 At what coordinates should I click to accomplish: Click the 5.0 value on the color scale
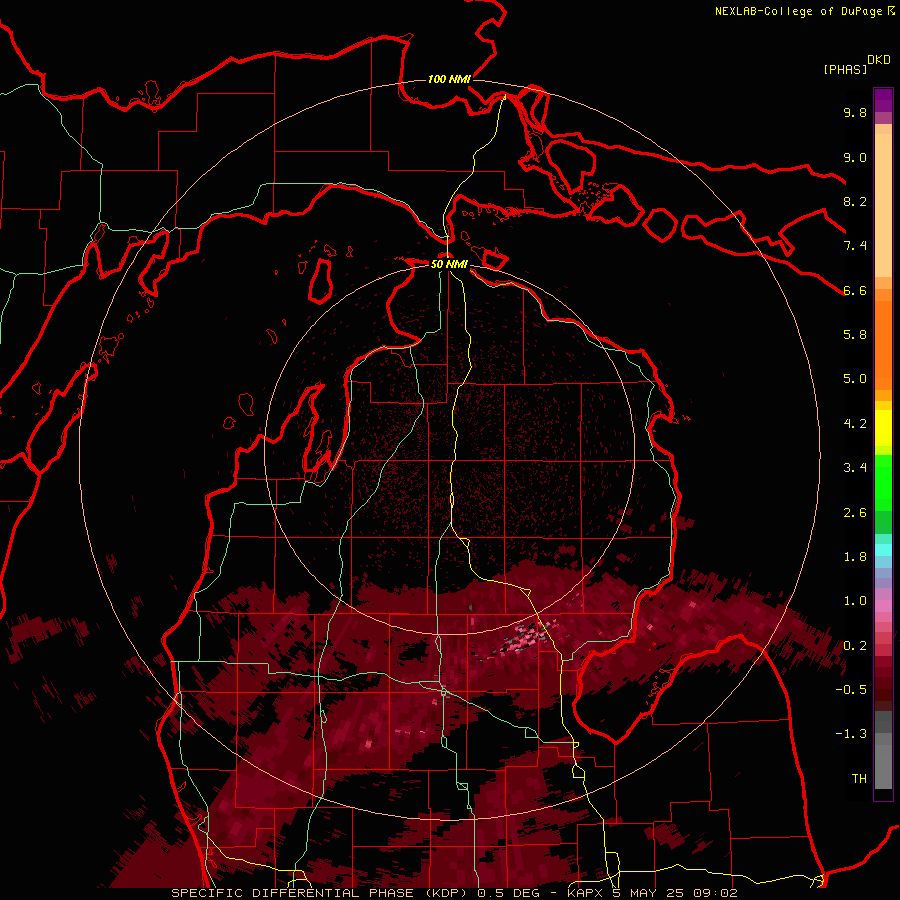pyautogui.click(x=855, y=379)
